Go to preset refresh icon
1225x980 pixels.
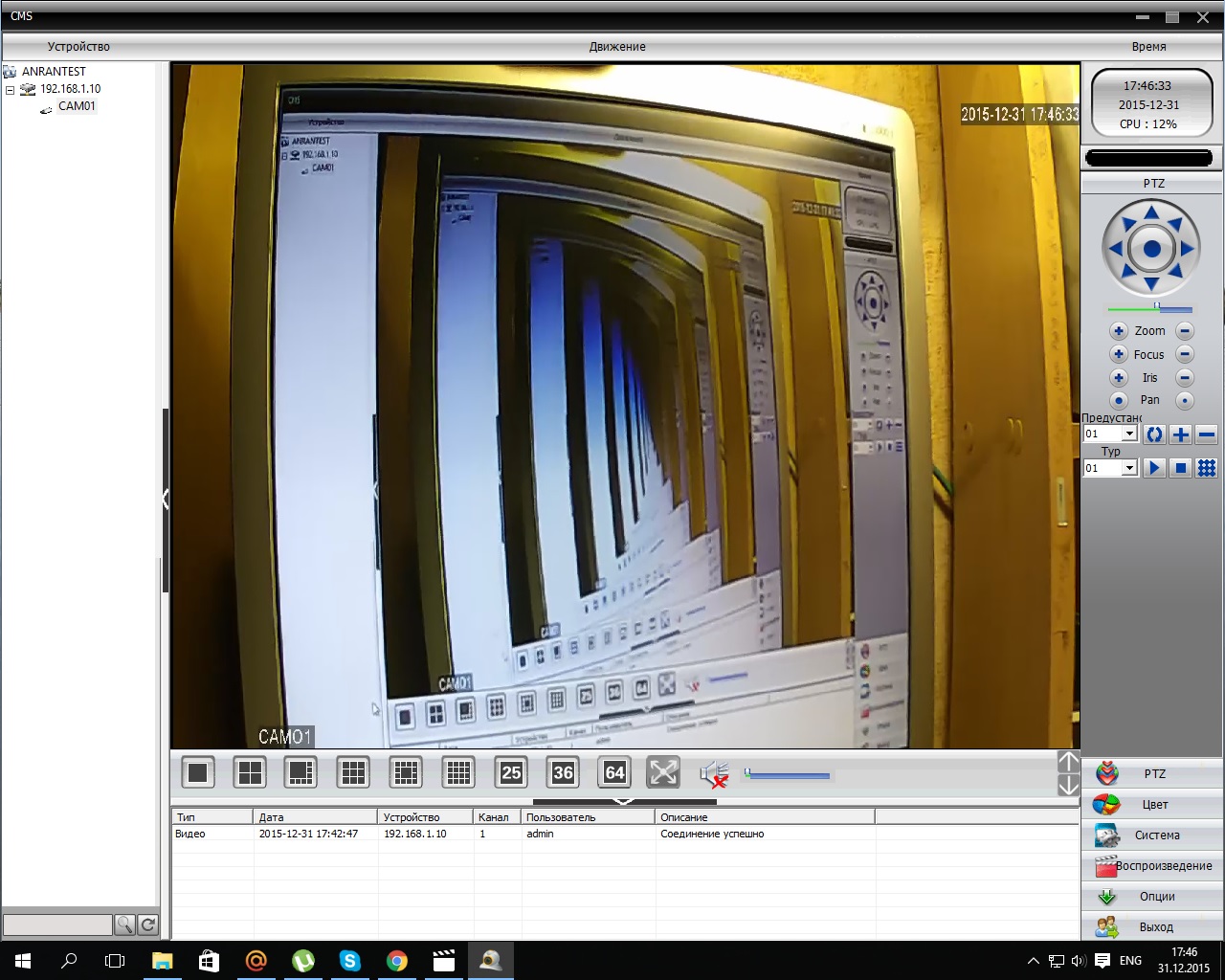[1154, 434]
